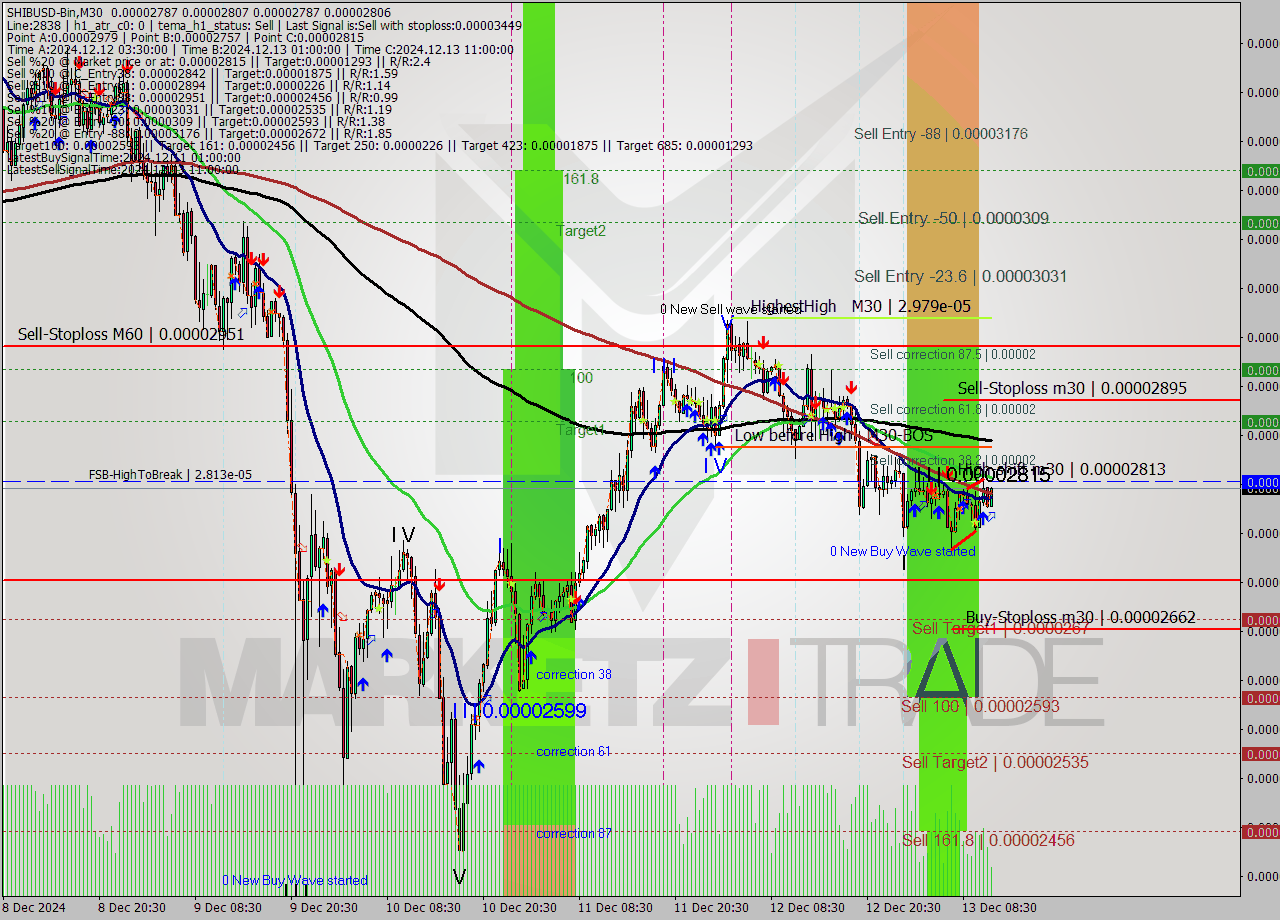Click the '11 Dec 20:30' time axis label
1280x920 pixels.
[711, 908]
